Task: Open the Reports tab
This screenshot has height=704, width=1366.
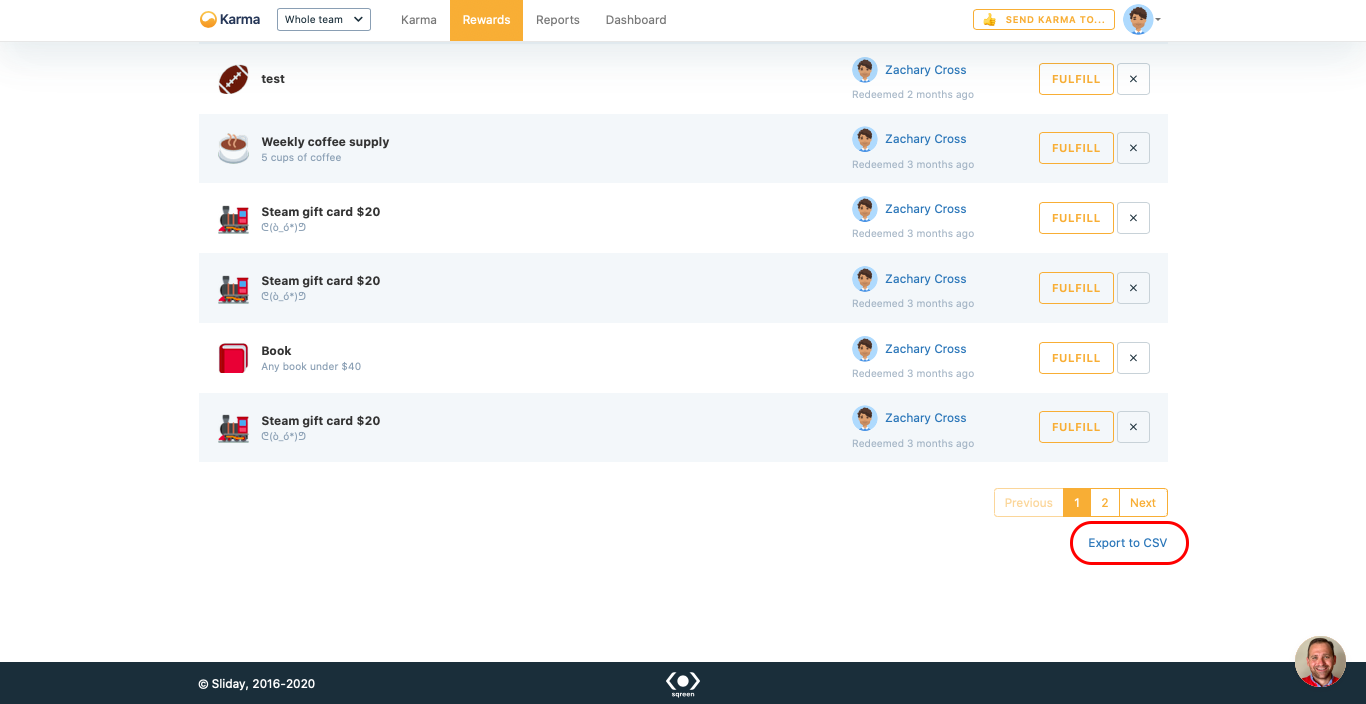Action: [558, 20]
